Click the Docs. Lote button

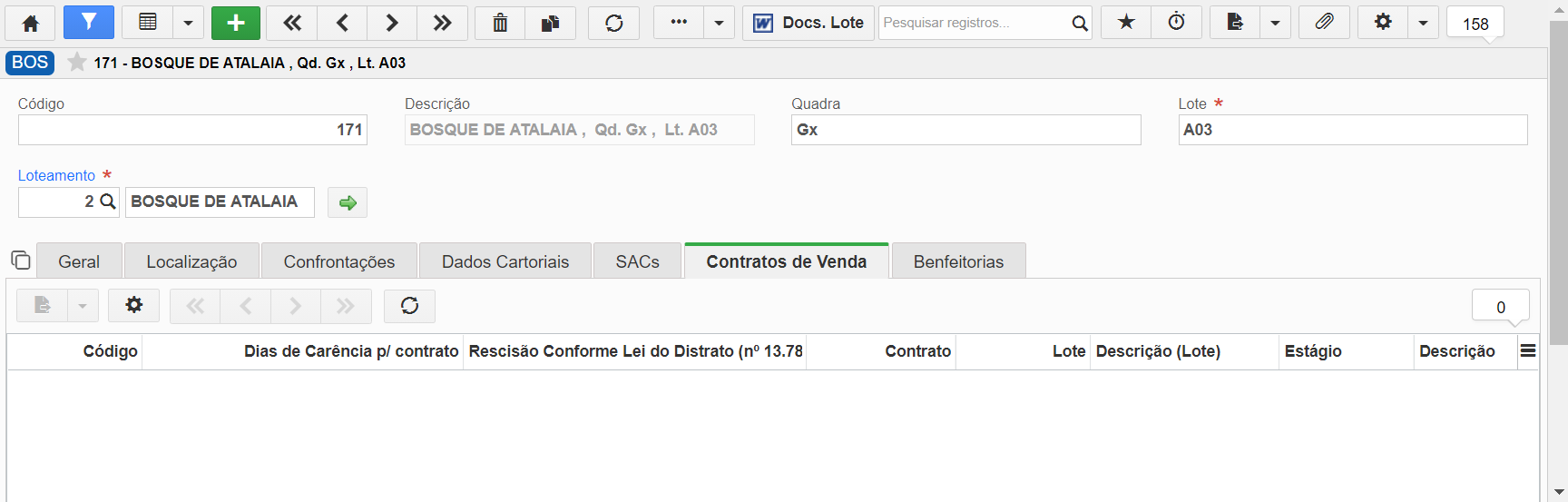point(808,23)
